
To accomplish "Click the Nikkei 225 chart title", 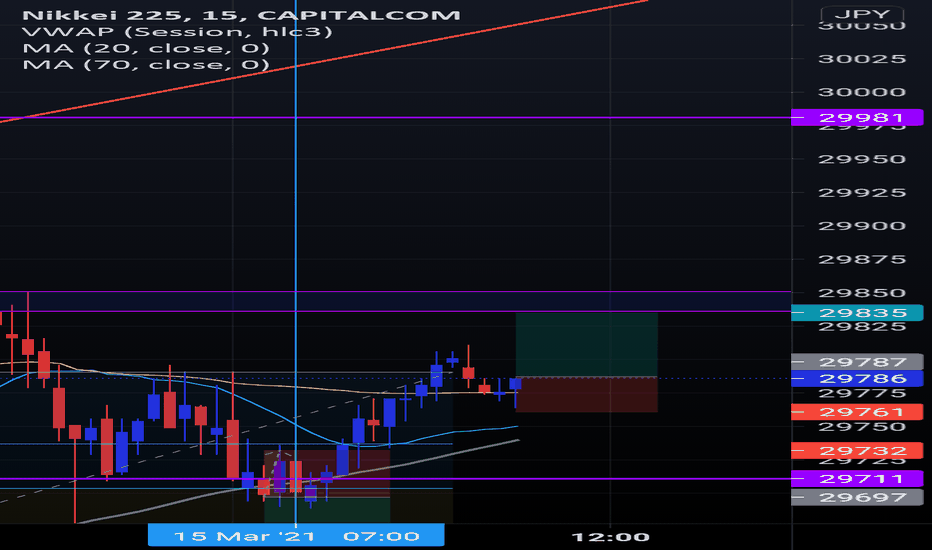I will [x=241, y=15].
